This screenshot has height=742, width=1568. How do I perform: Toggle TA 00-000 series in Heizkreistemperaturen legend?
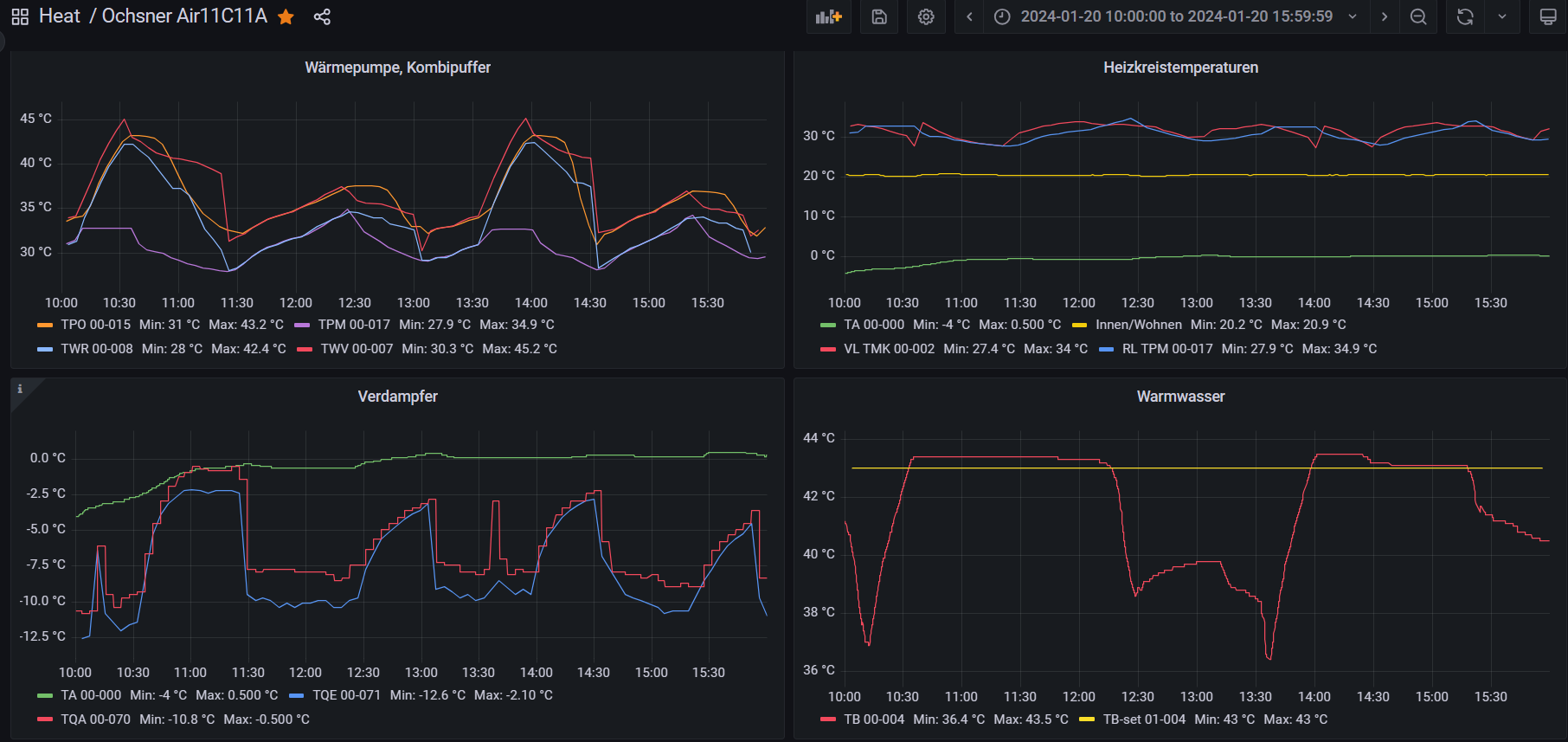point(874,325)
